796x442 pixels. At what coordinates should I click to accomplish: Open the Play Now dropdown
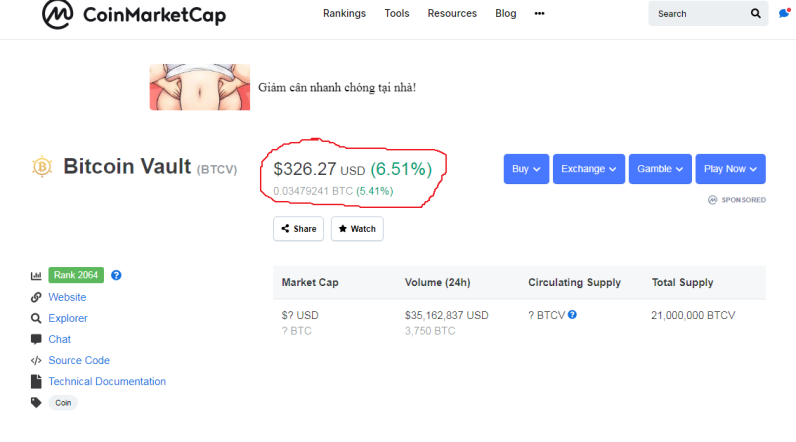pos(730,169)
